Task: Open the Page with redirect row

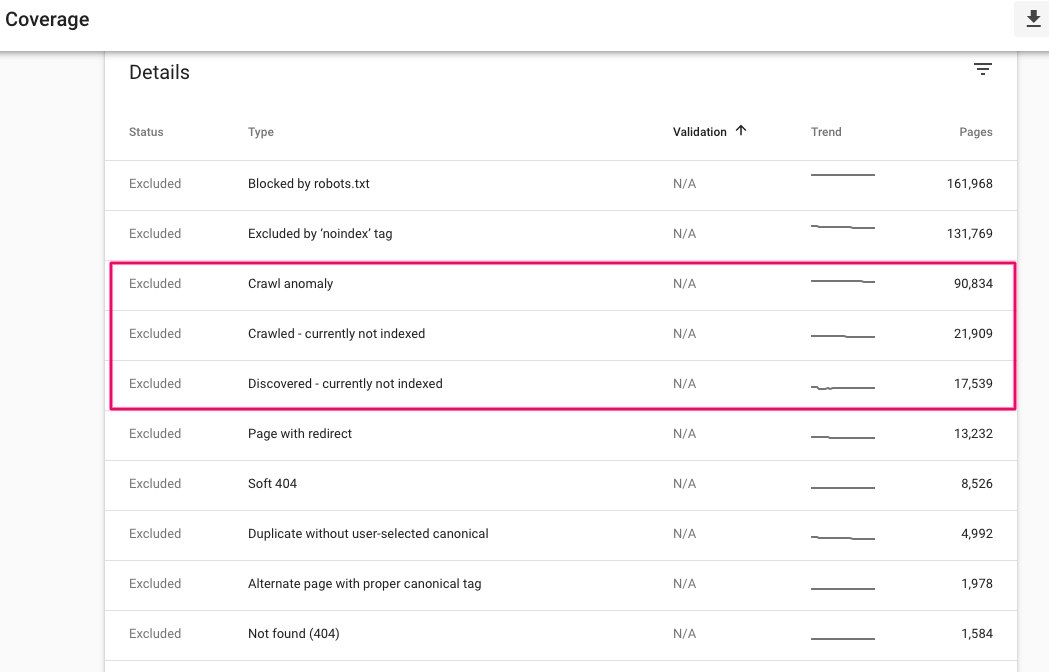Action: 561,435
